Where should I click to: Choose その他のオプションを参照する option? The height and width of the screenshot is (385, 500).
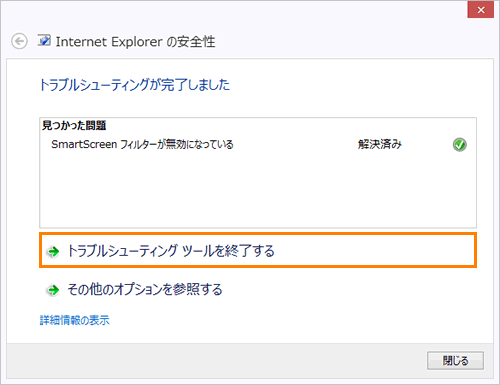click(145, 289)
